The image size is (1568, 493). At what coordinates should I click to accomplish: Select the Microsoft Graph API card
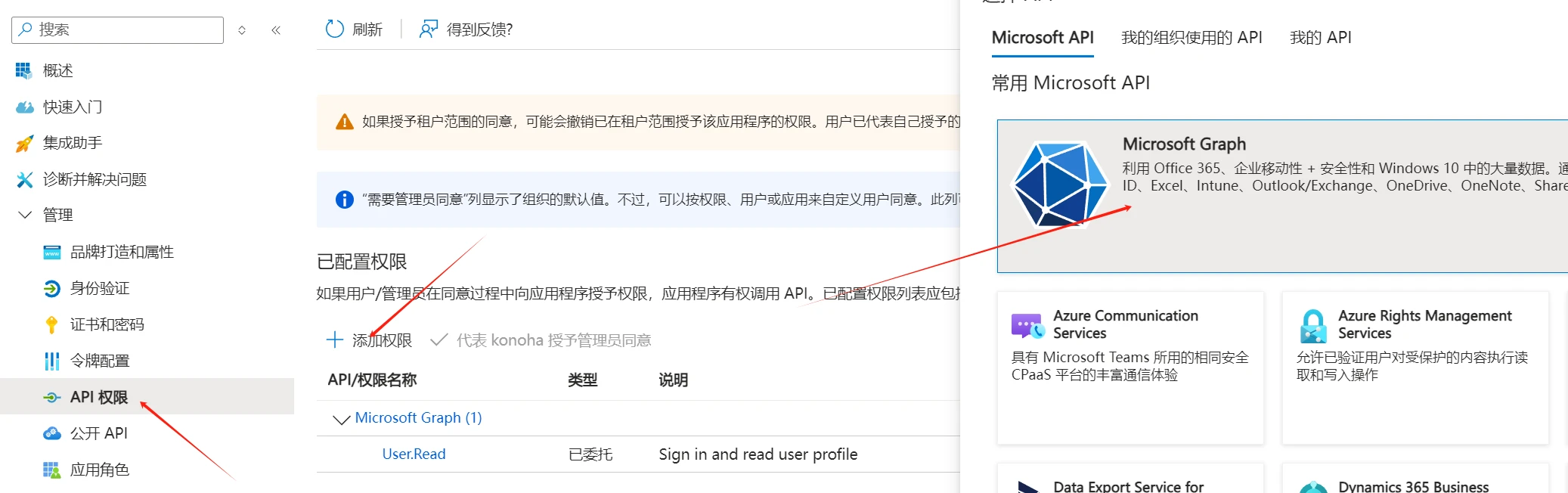click(x=1282, y=196)
